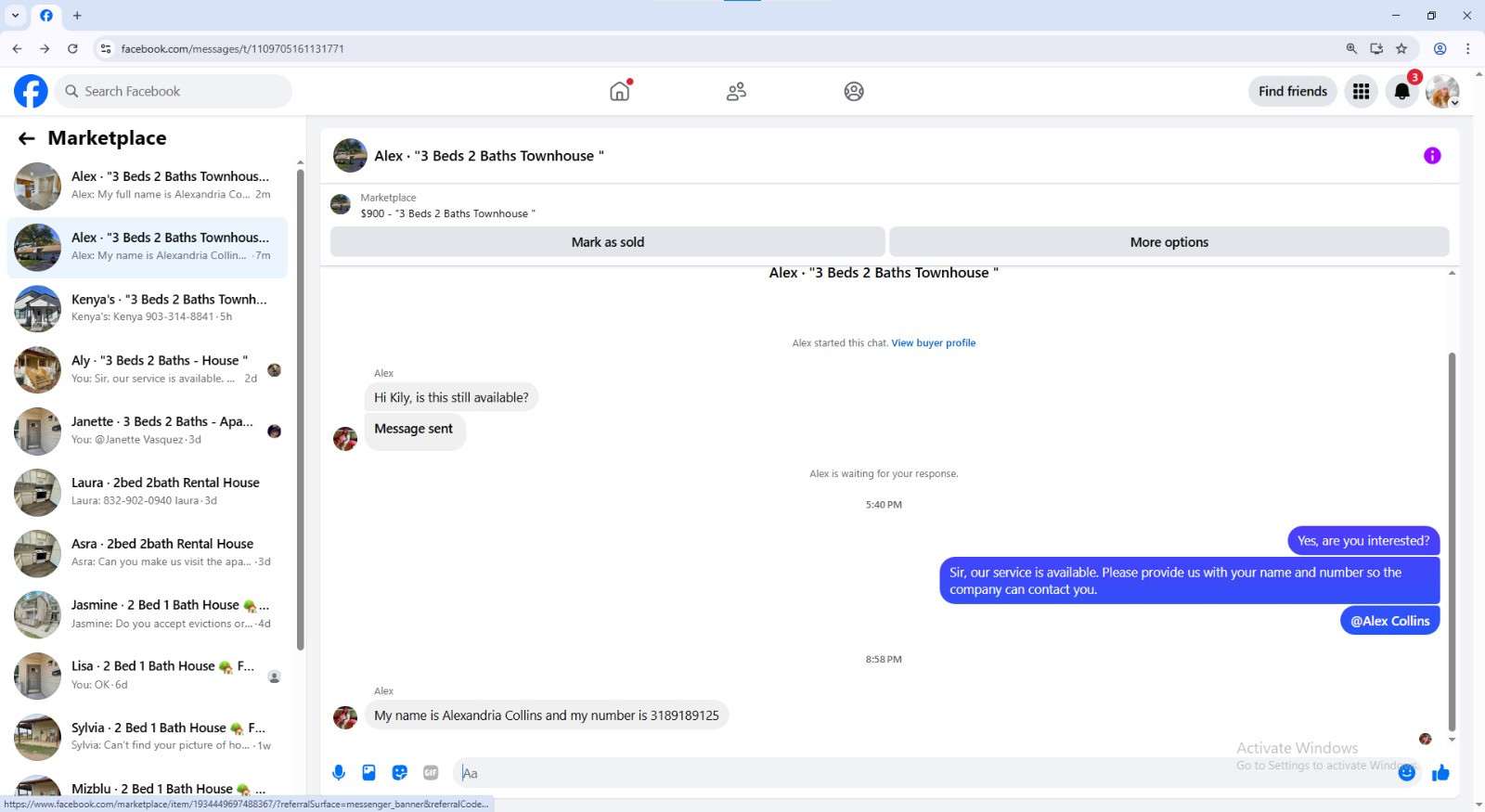
Task: Click 'Hi Kily, is this still available?' message
Action: point(451,397)
